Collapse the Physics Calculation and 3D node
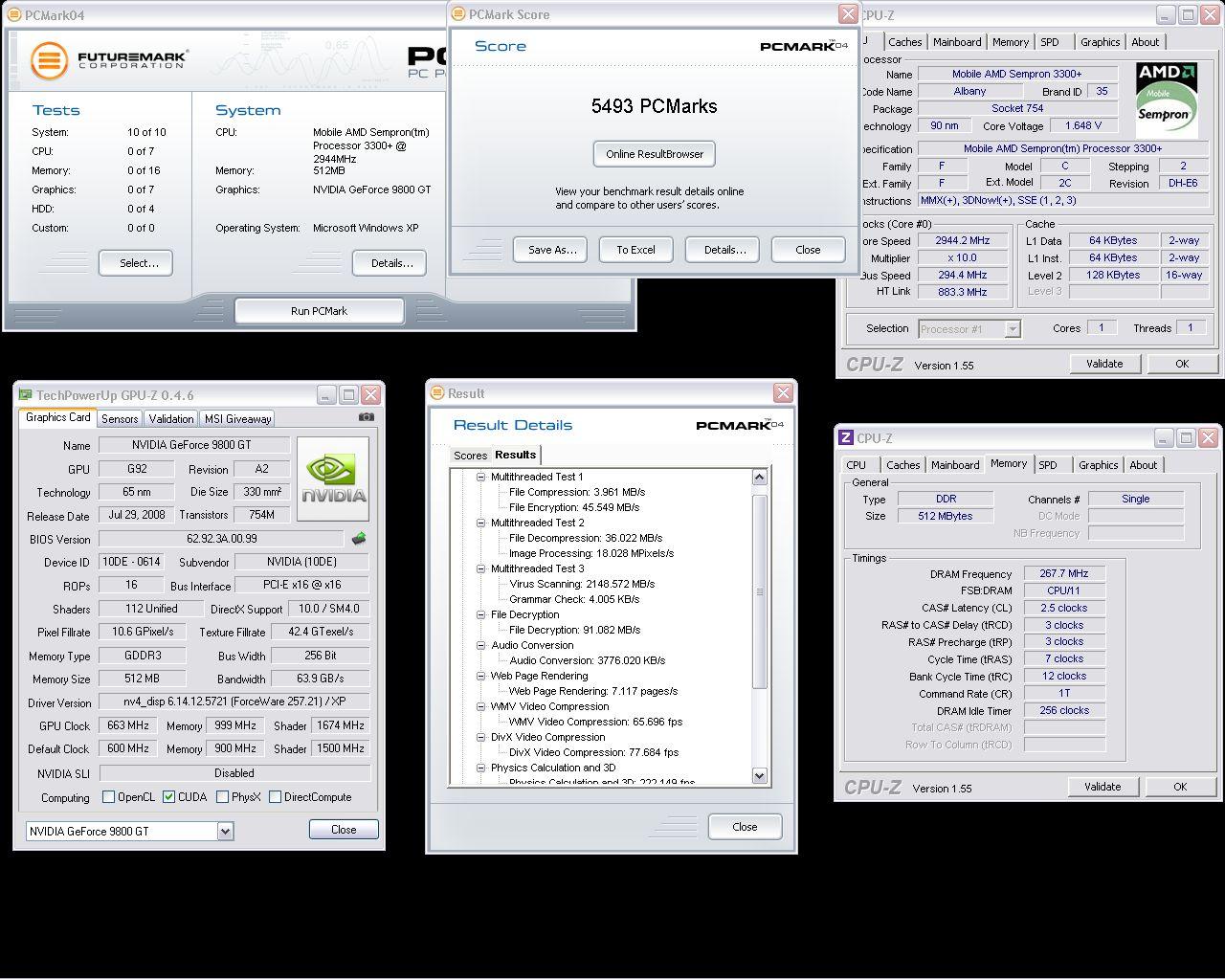 click(x=481, y=768)
